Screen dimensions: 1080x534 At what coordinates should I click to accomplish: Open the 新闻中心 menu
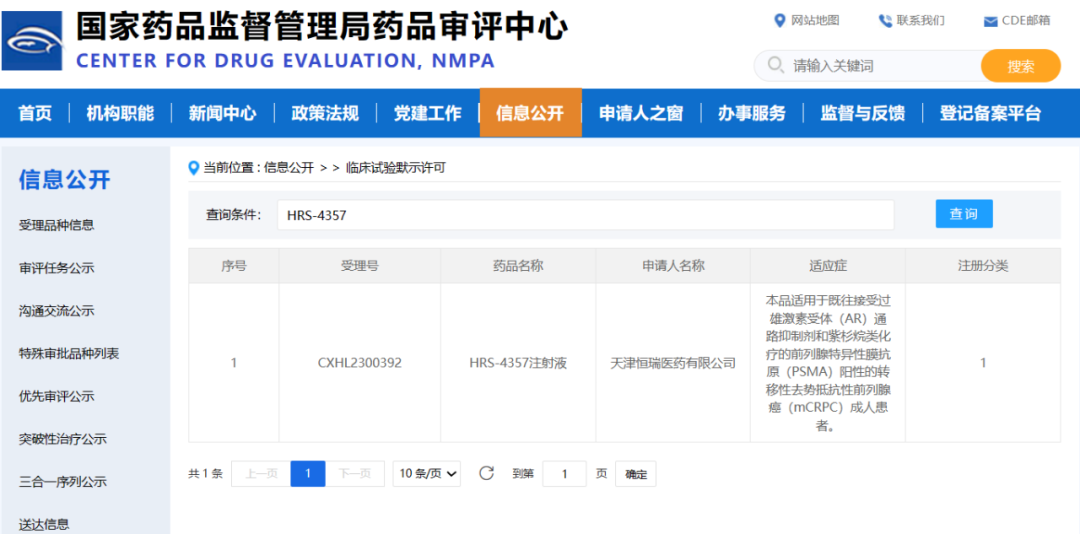[222, 113]
